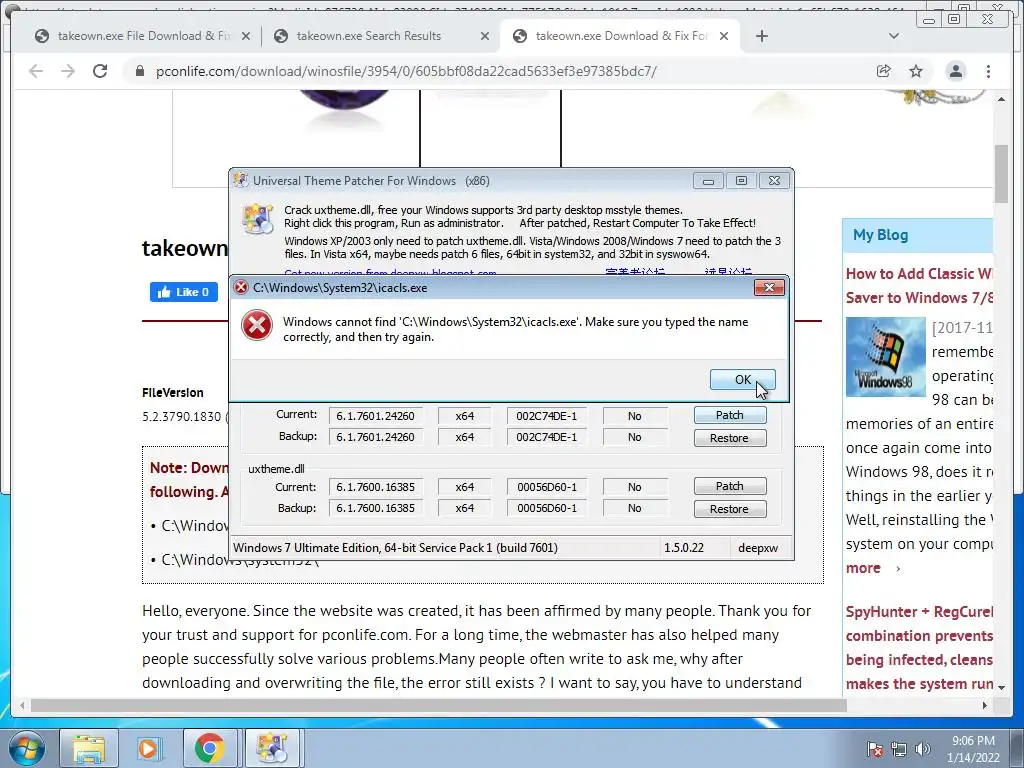Click the taskbar clock showing 9:06 PM
The image size is (1024, 768).
[973, 749]
